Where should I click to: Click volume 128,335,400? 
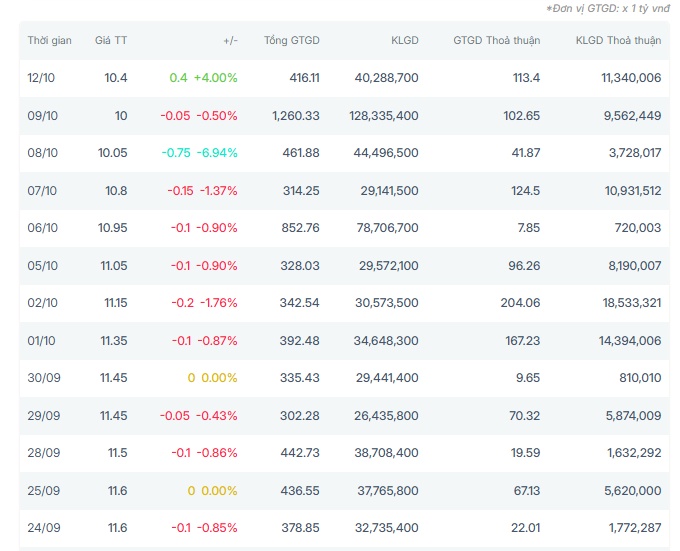pos(384,116)
